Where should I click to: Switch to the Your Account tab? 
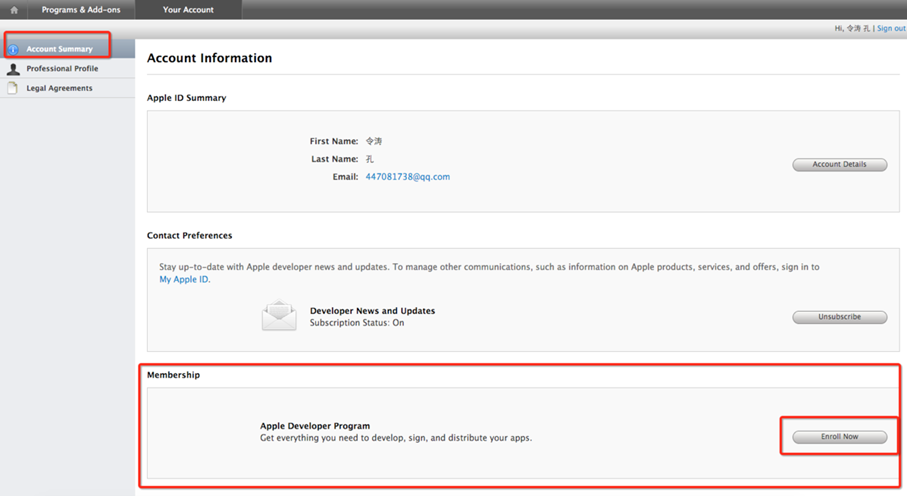(x=188, y=10)
